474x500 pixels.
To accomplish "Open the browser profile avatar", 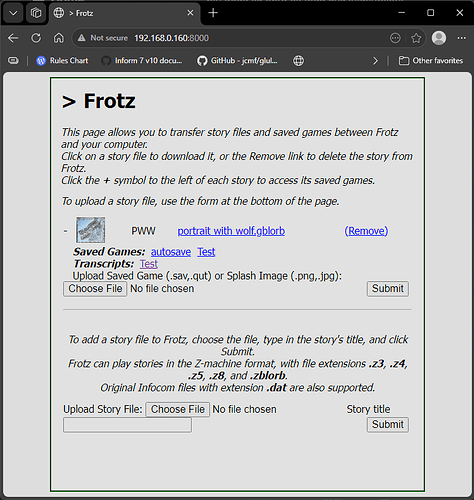I will [x=439, y=38].
